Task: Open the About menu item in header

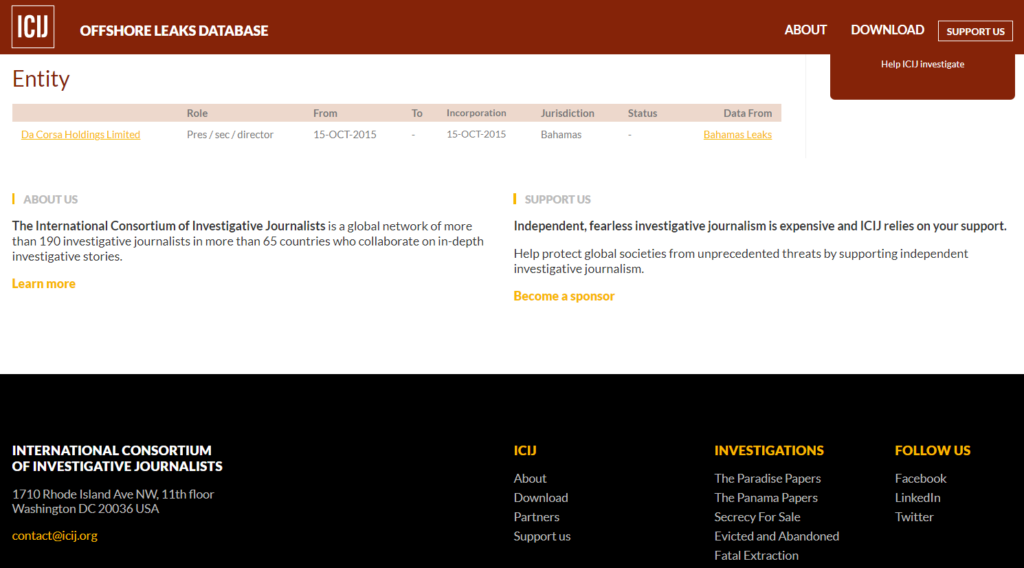Action: click(805, 30)
